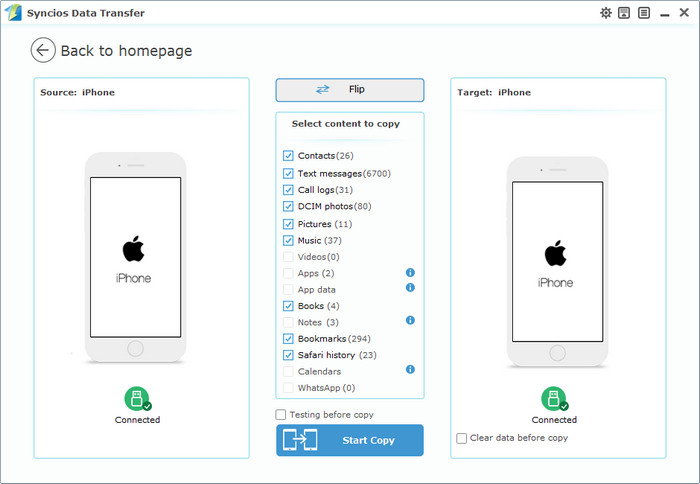This screenshot has height=484, width=700.
Task: Uncheck the Bookmarks checkbox
Action: (x=288, y=338)
